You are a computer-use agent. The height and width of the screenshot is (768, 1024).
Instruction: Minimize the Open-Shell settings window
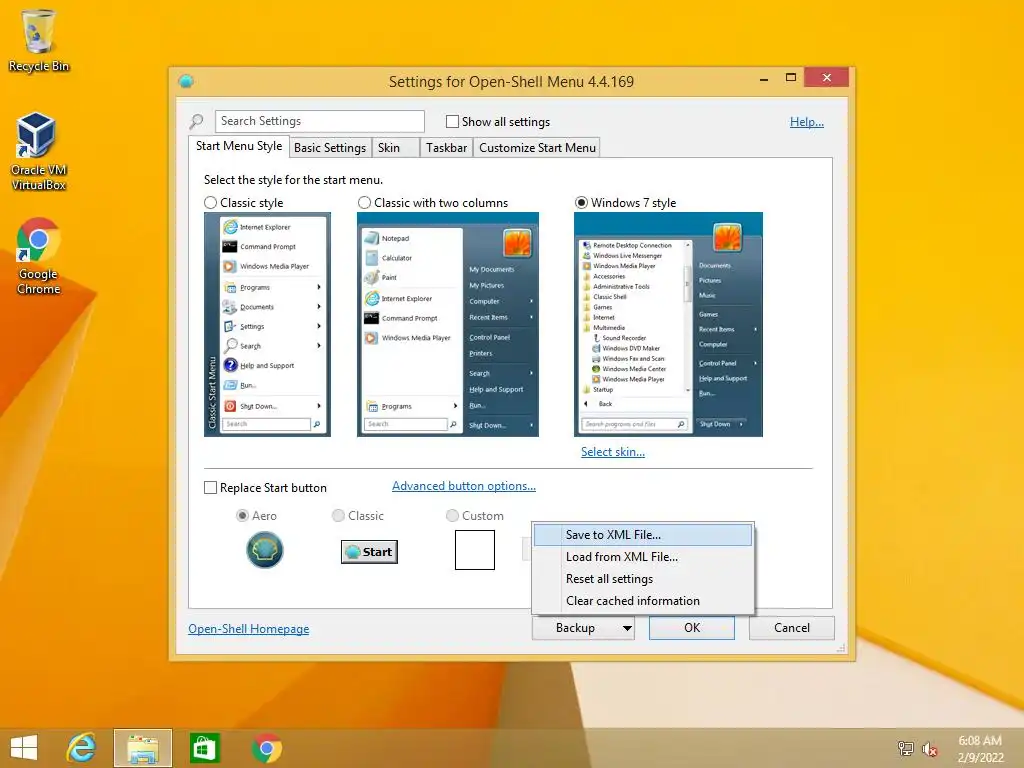coord(763,78)
